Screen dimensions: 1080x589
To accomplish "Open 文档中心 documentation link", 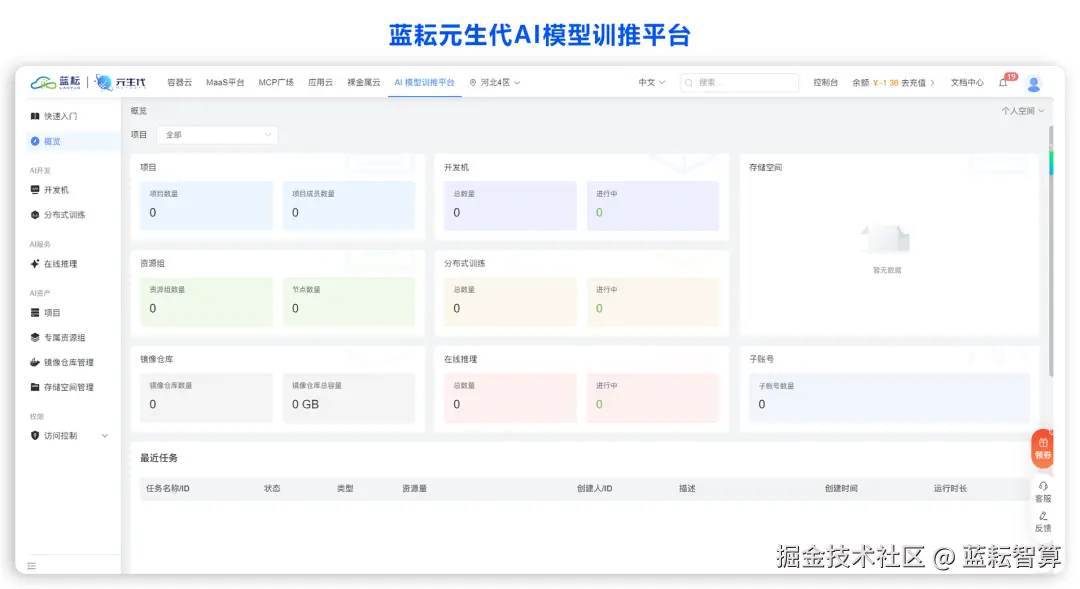I will pyautogui.click(x=967, y=83).
